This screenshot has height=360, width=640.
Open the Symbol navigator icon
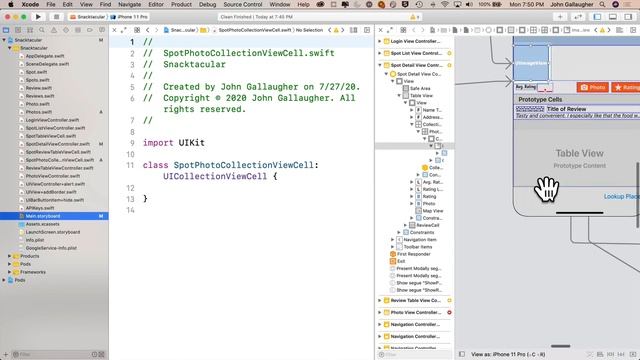(30, 30)
